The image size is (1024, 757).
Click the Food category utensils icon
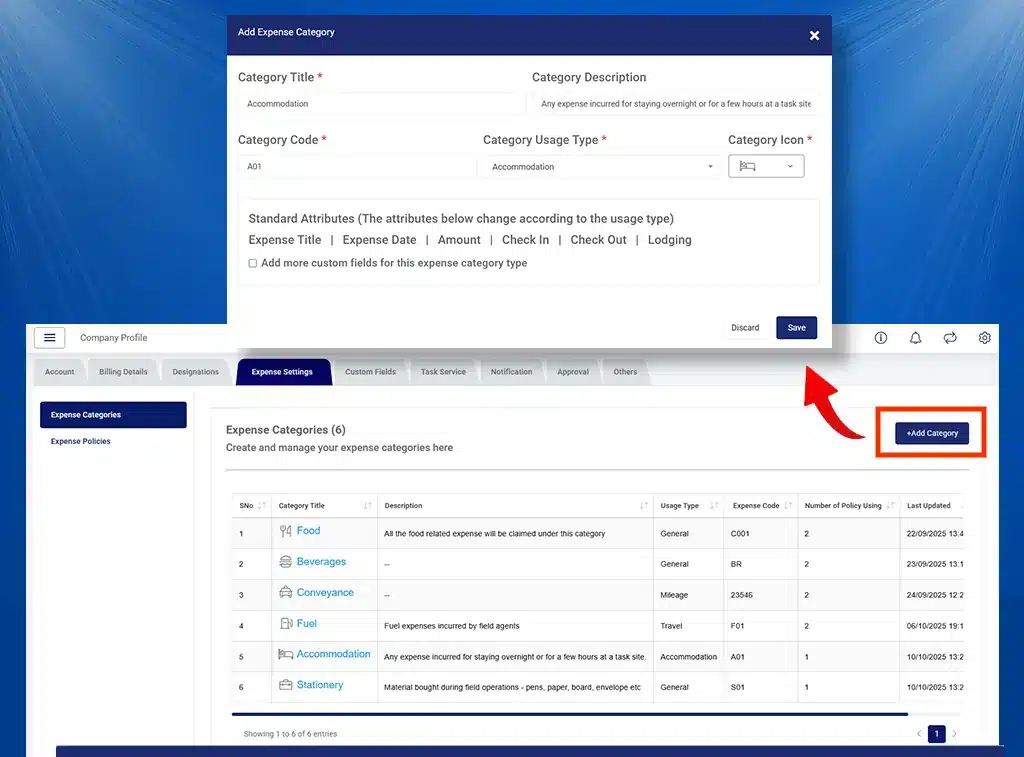(287, 530)
